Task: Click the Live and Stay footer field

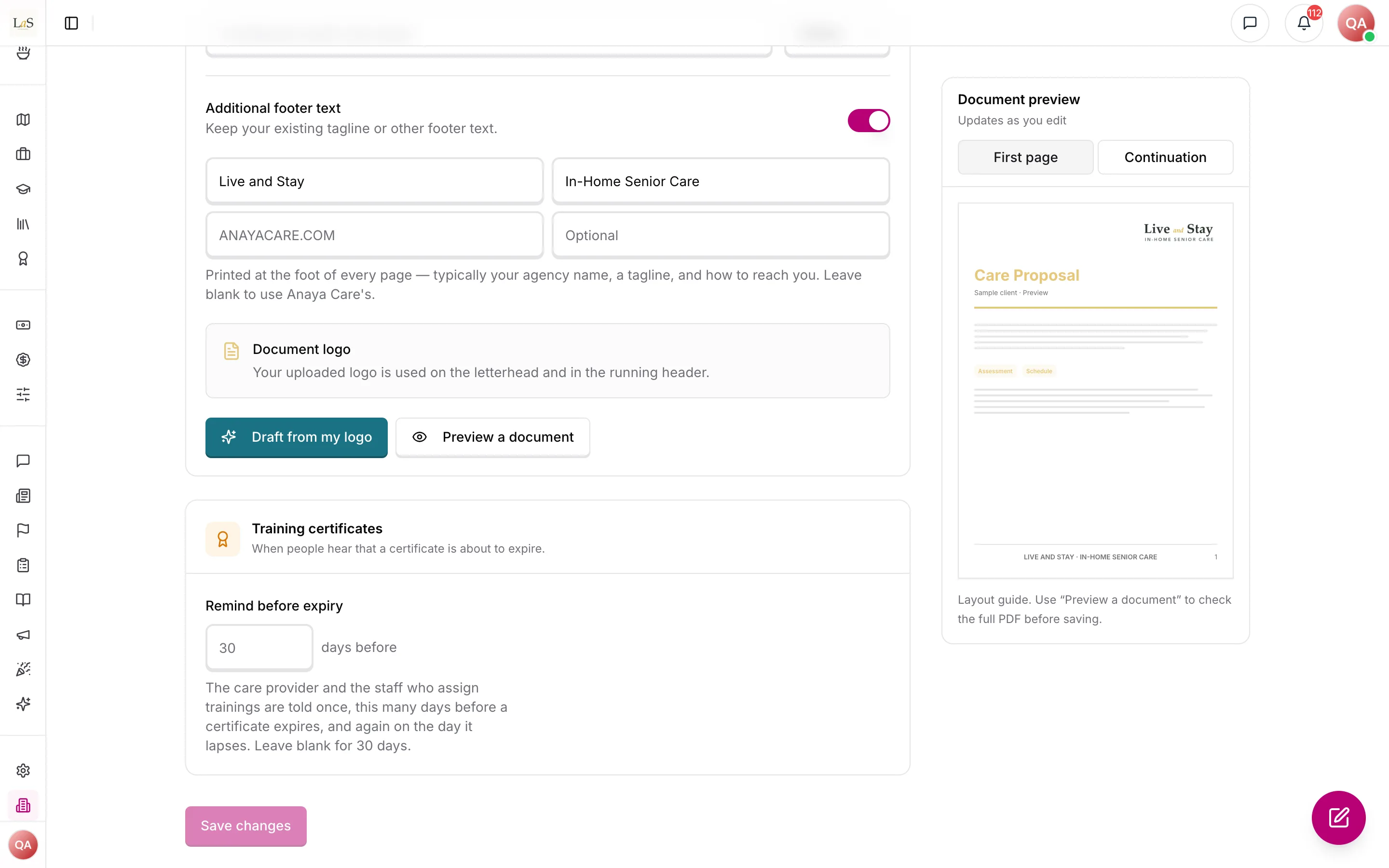Action: point(374,181)
